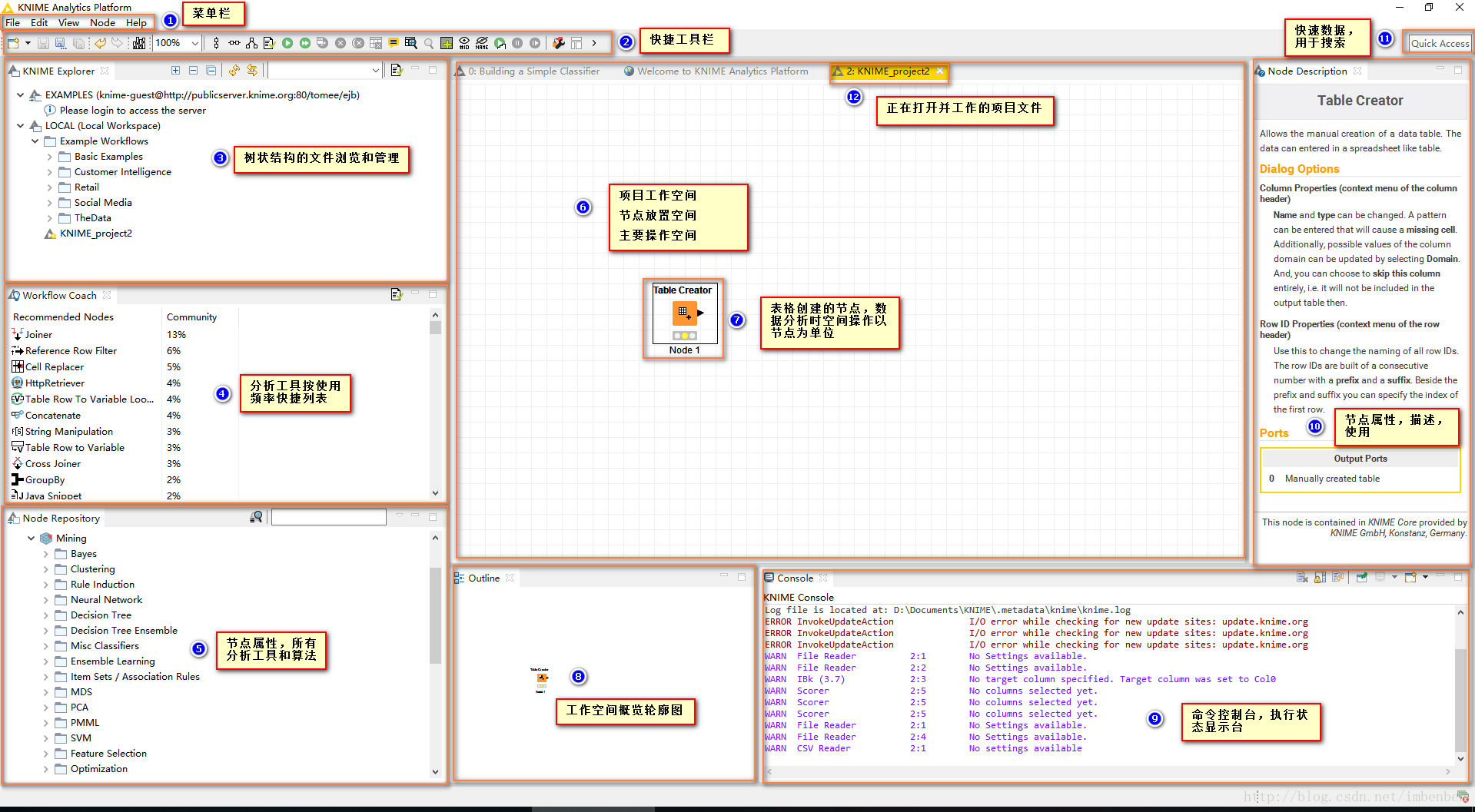Expand the Clustering folder in Node Repository
This screenshot has height=812, width=1475.
(45, 568)
